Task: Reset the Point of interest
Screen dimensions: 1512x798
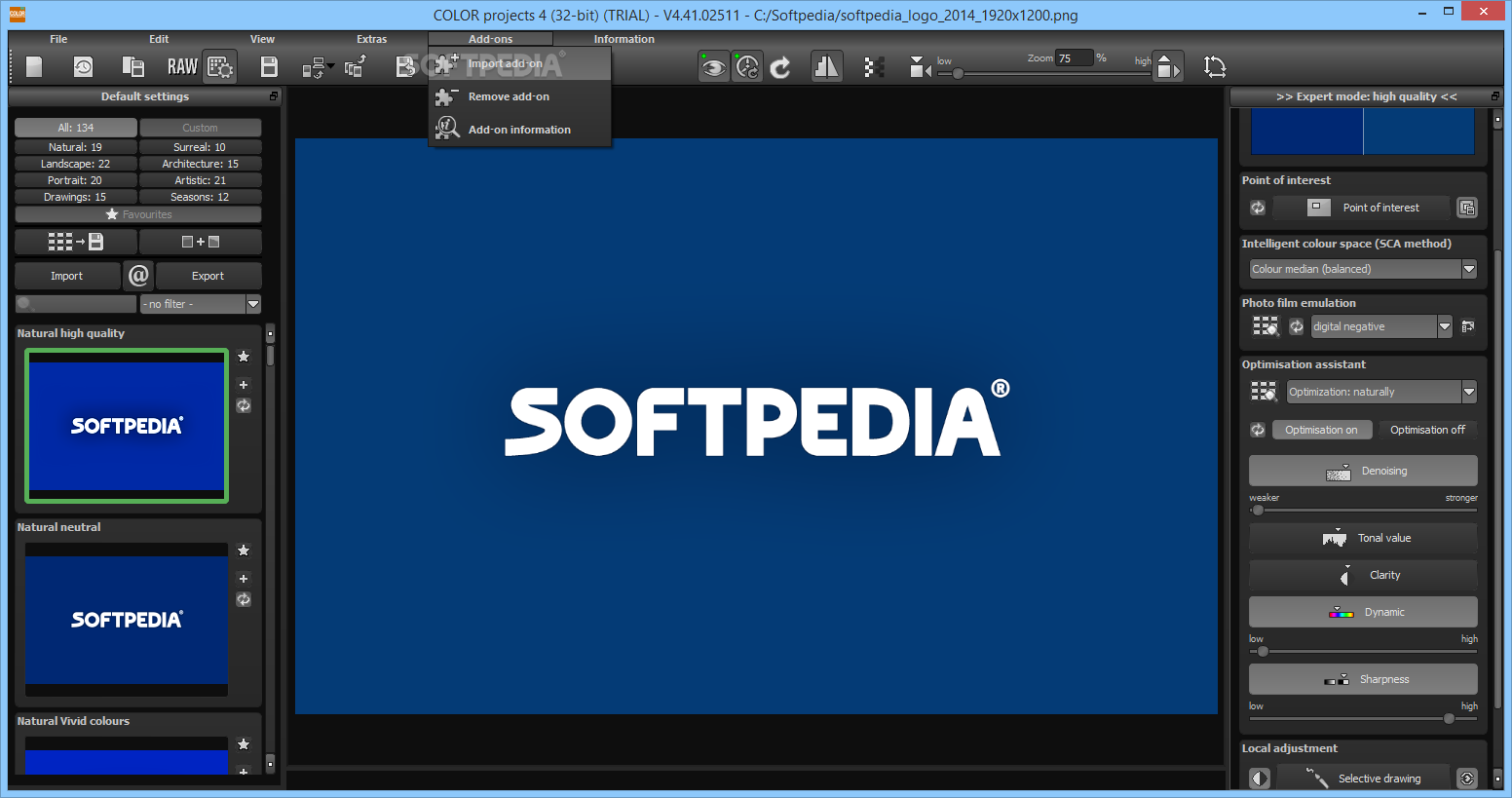Action: point(1258,208)
